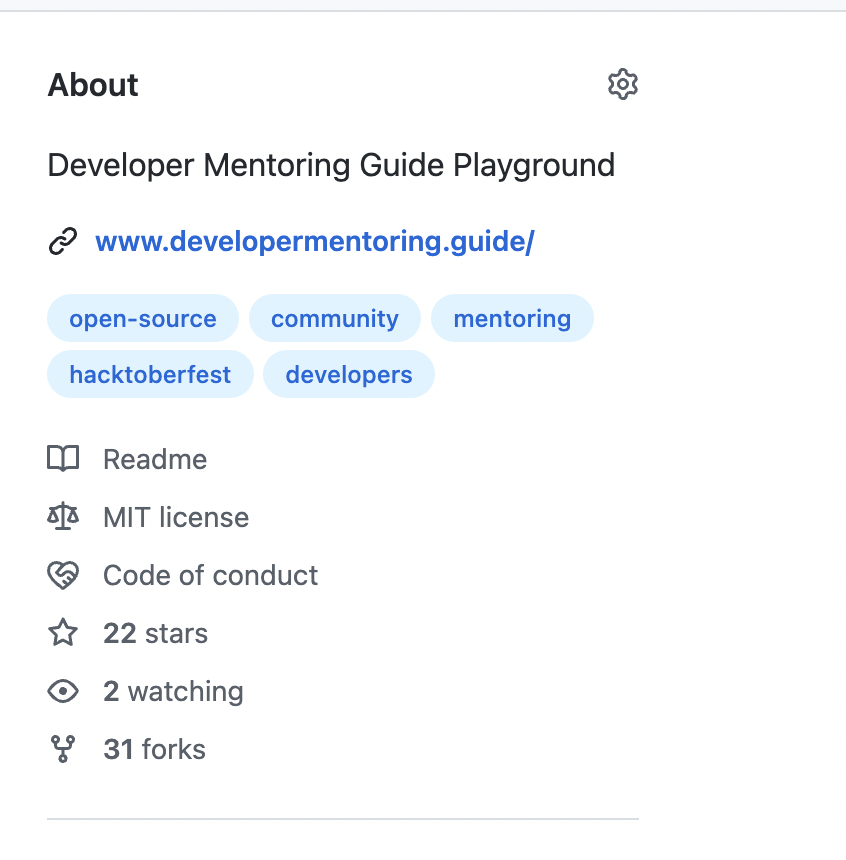Click the hacktoberfest topic tag
This screenshot has width=846, height=860.
tap(150, 374)
